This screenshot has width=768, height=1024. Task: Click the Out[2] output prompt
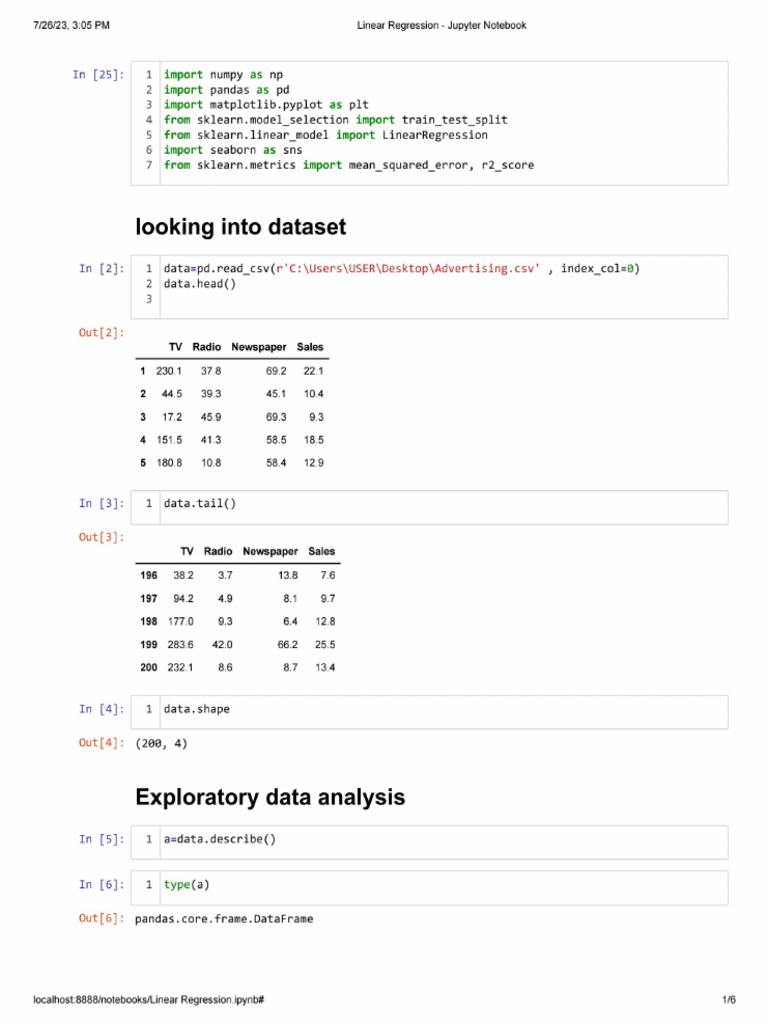[102, 332]
